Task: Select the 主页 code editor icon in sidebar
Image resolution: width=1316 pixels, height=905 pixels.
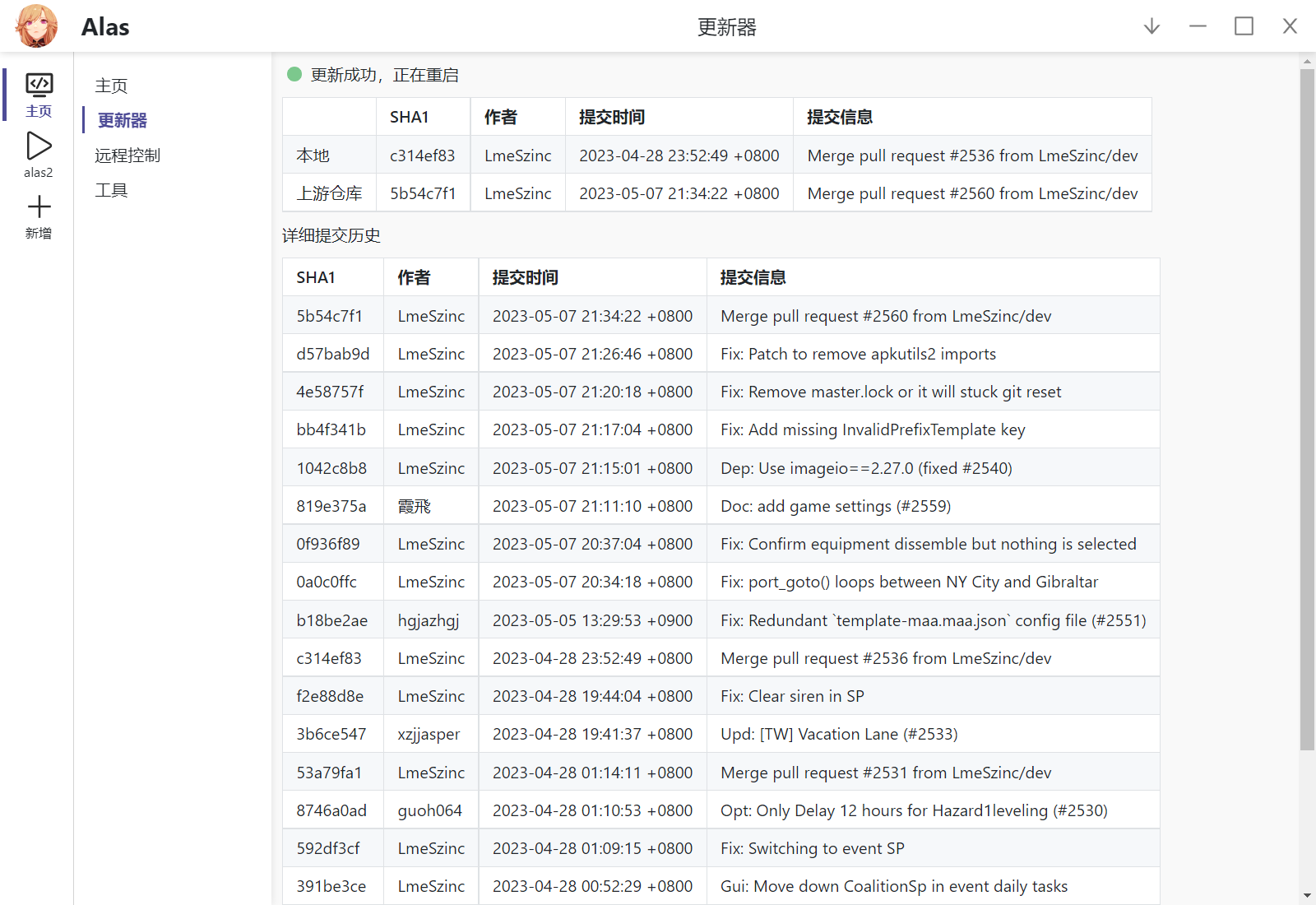Action: [38, 85]
